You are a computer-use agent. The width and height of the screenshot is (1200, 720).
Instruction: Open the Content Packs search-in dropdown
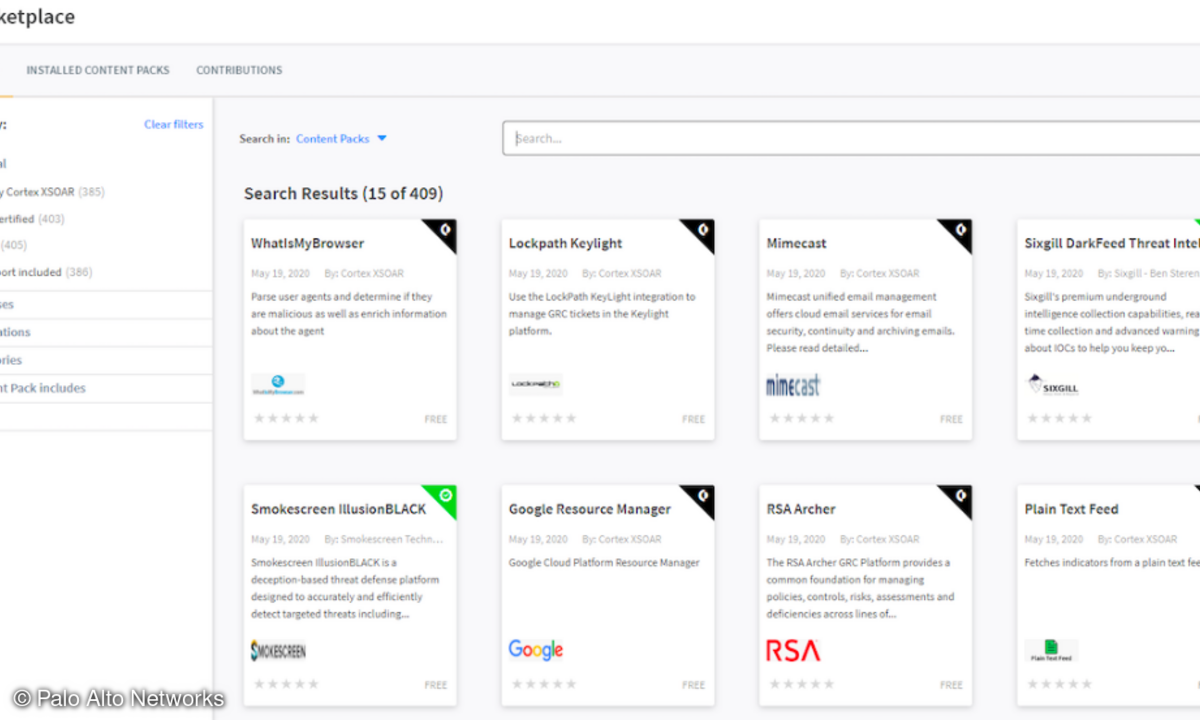(341, 139)
